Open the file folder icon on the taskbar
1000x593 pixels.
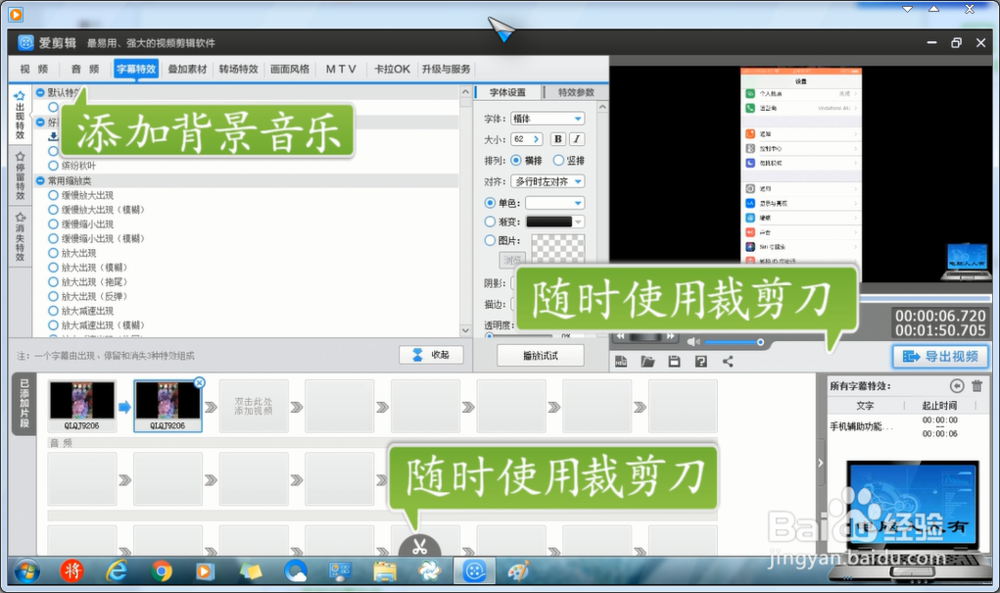click(385, 571)
